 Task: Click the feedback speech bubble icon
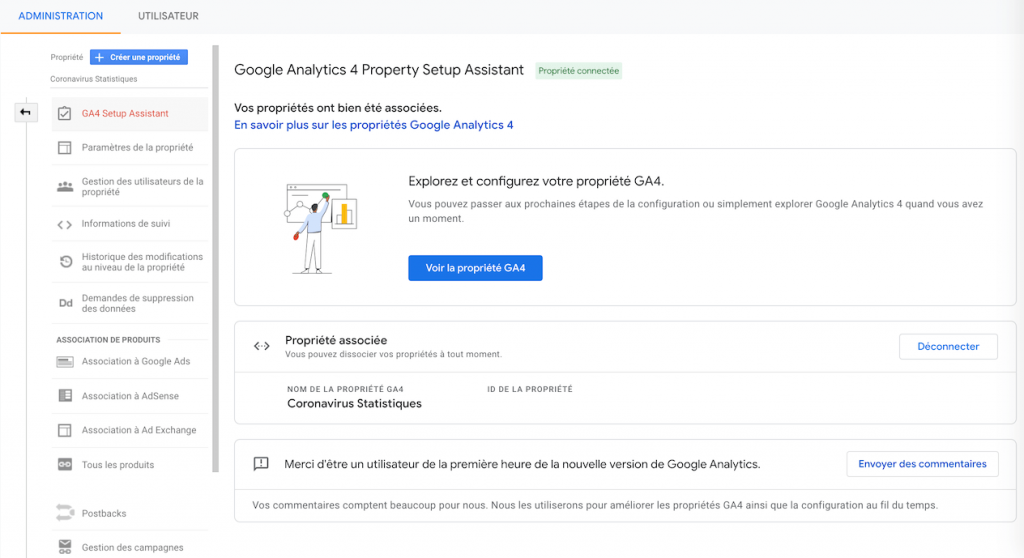pyautogui.click(x=261, y=464)
